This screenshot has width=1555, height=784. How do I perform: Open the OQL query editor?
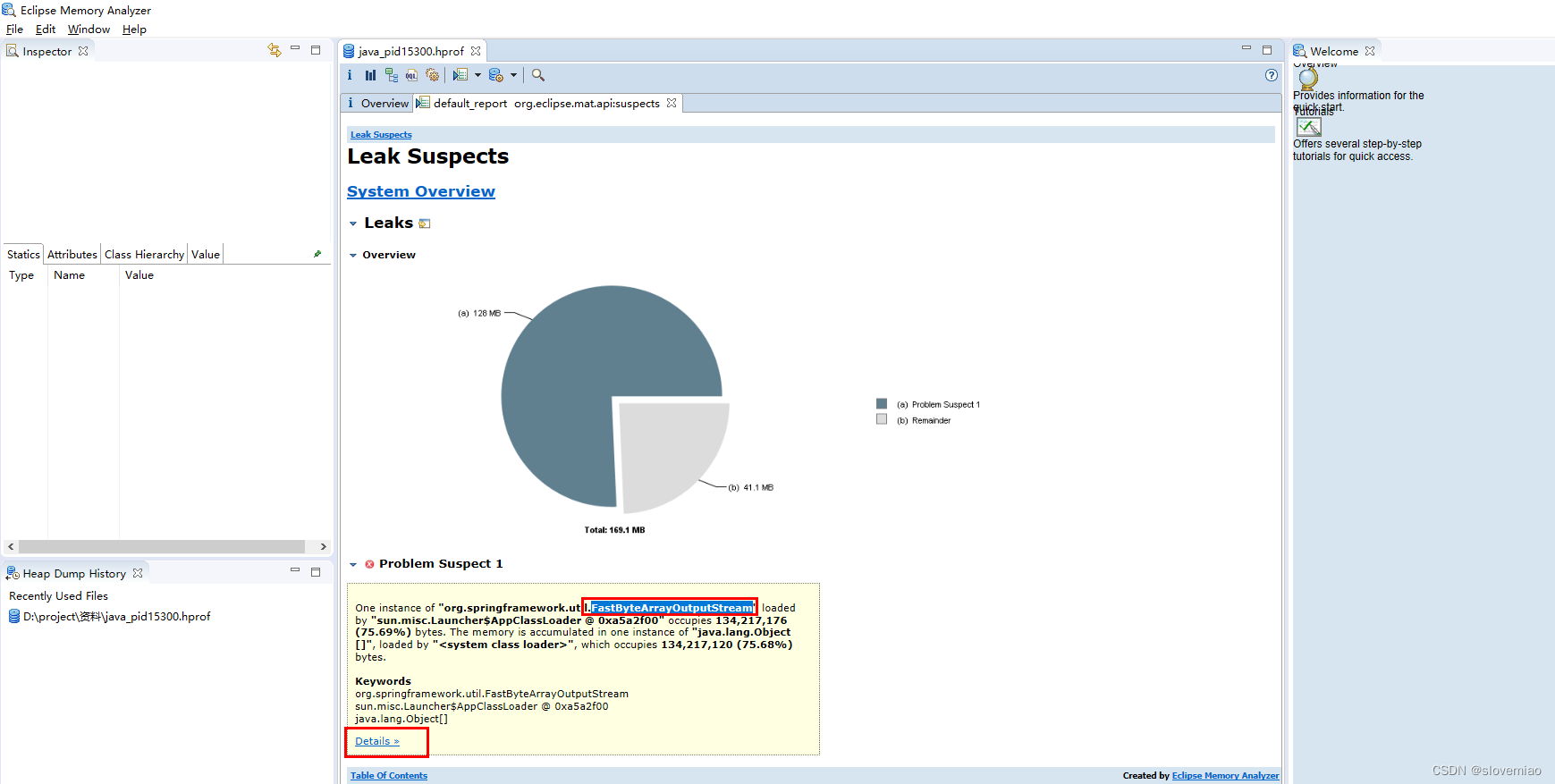click(411, 75)
